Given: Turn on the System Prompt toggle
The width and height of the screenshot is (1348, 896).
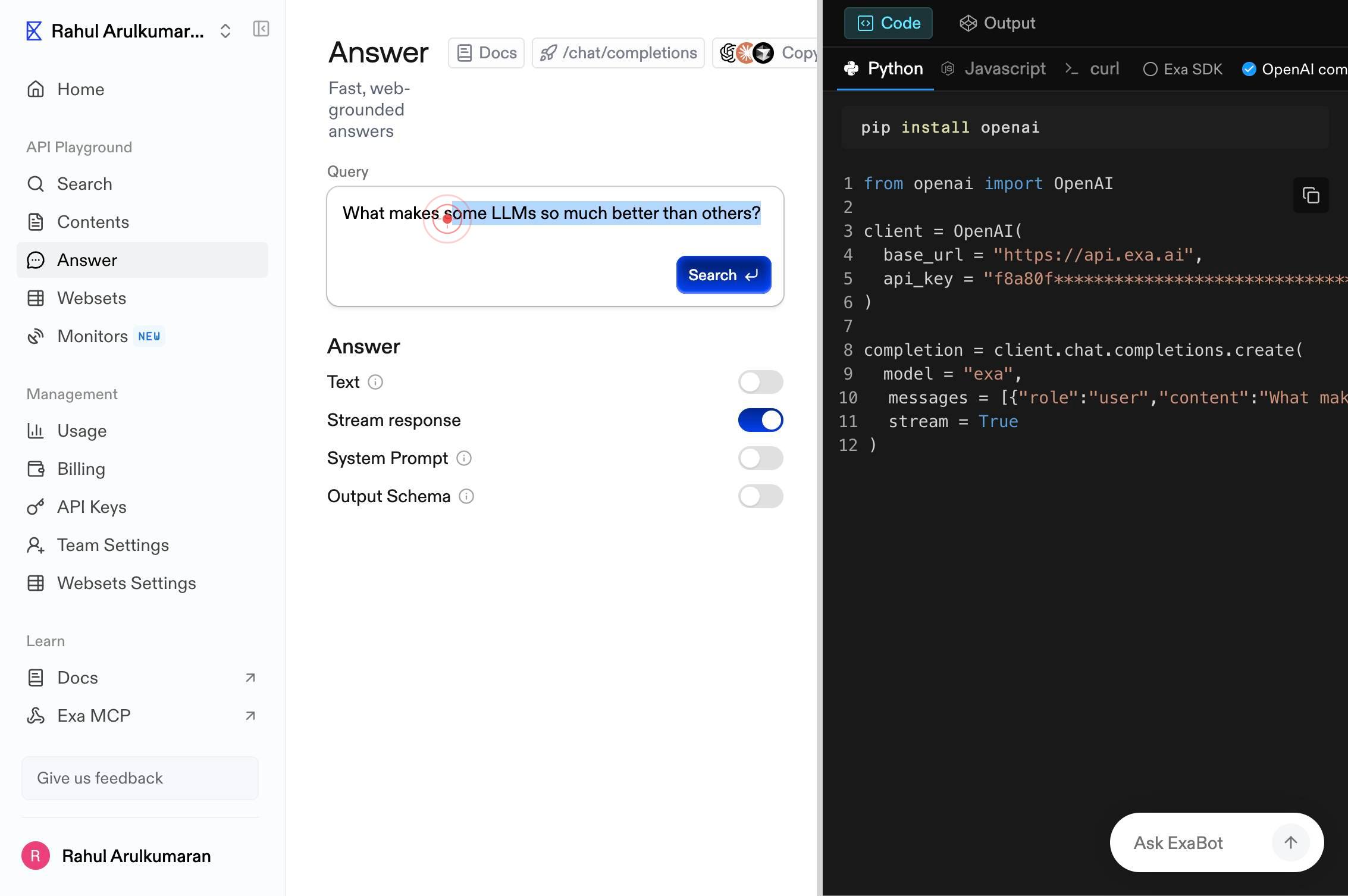Looking at the screenshot, I should tap(761, 458).
